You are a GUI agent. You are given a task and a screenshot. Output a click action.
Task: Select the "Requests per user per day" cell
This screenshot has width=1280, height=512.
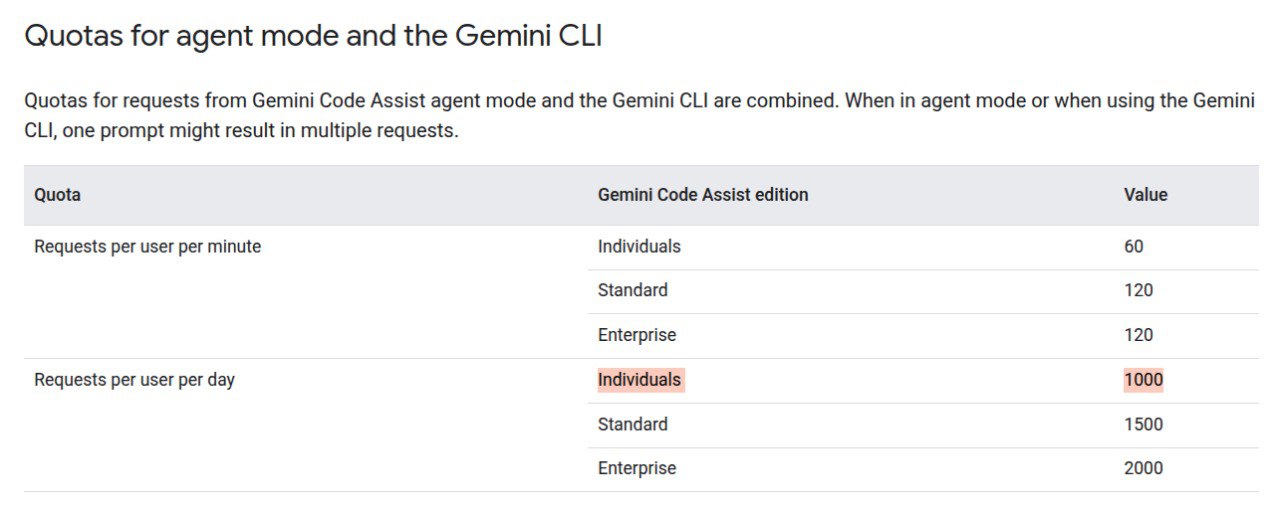134,380
